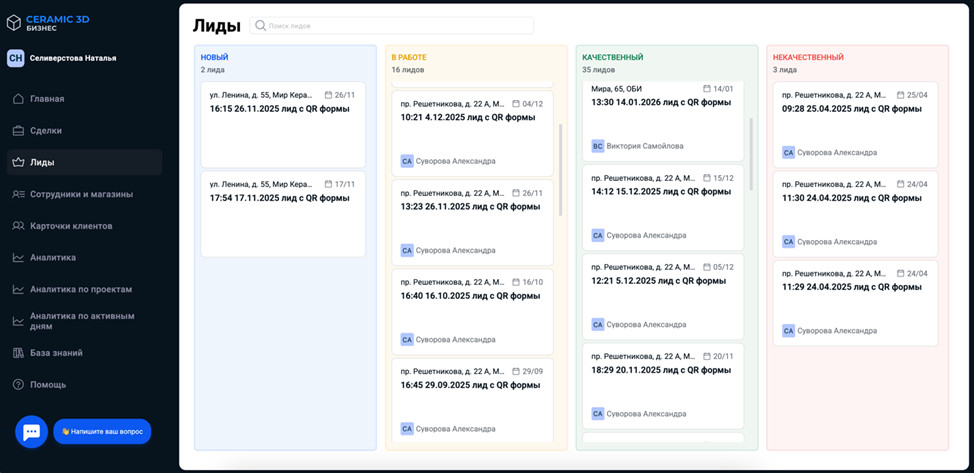Click СА avatar on the 10:21 4.12.2025 card

[x=407, y=161]
